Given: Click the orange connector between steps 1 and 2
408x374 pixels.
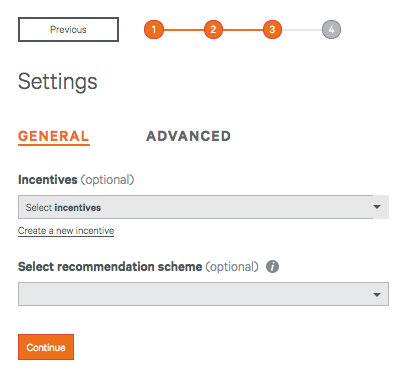Looking at the screenshot, I should (184, 30).
